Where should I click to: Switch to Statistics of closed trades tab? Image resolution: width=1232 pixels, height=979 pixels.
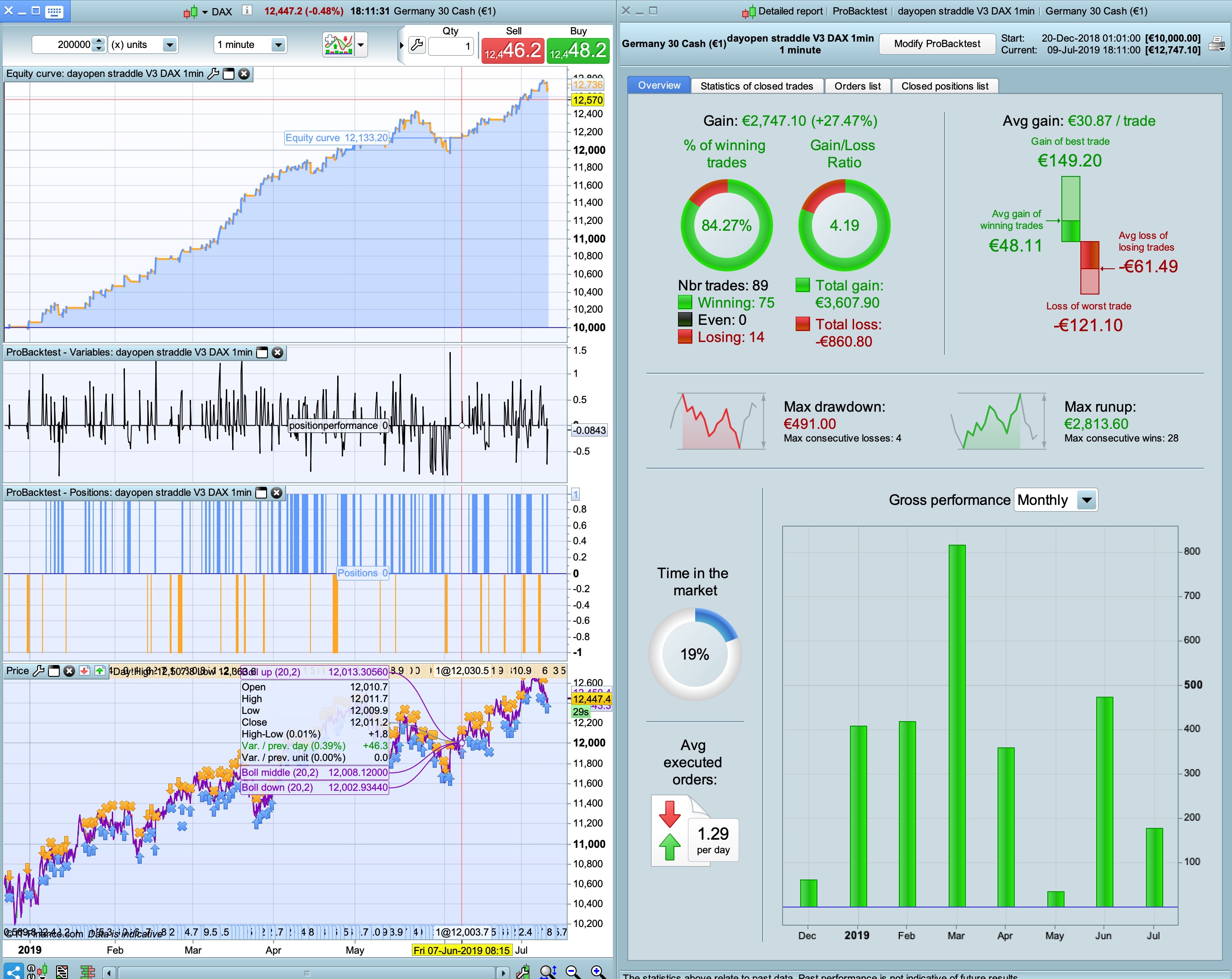tap(756, 86)
